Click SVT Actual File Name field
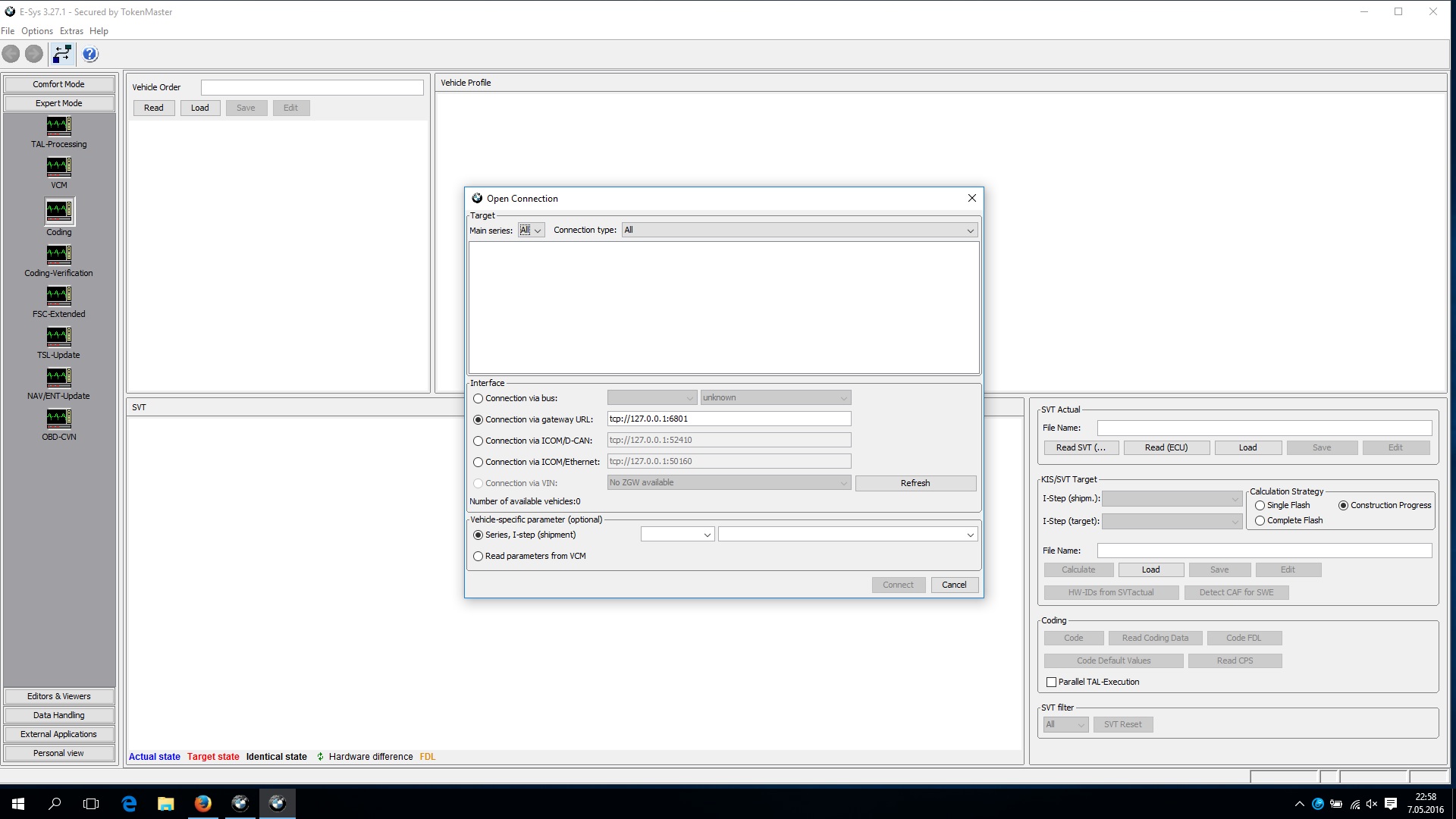This screenshot has width=1456, height=819. click(1264, 428)
